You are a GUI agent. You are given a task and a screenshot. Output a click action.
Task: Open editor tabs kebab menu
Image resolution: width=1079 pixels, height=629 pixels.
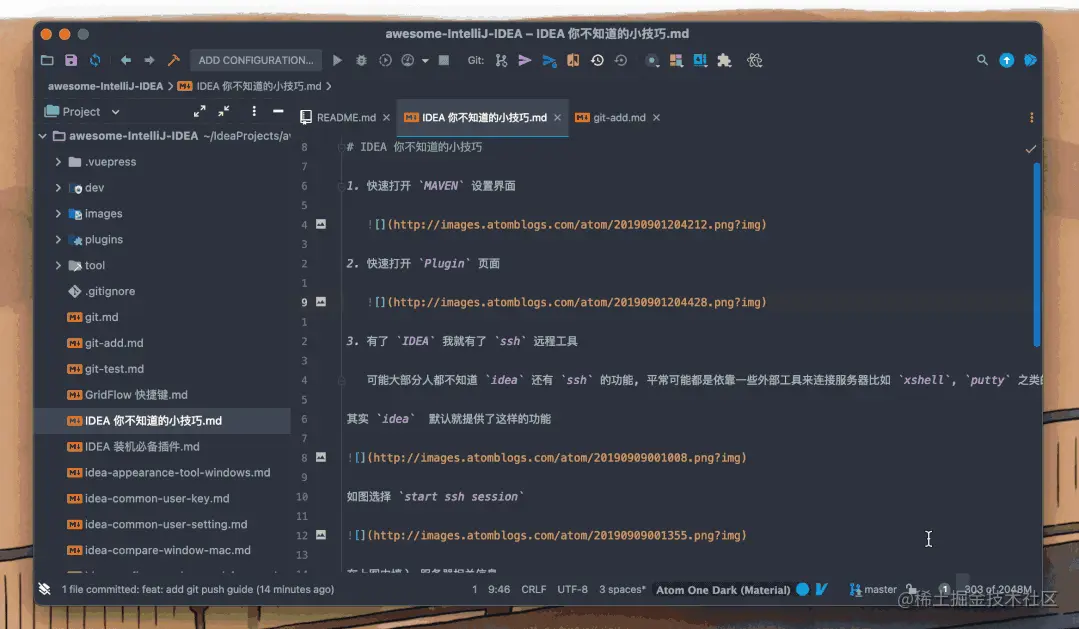(1031, 118)
